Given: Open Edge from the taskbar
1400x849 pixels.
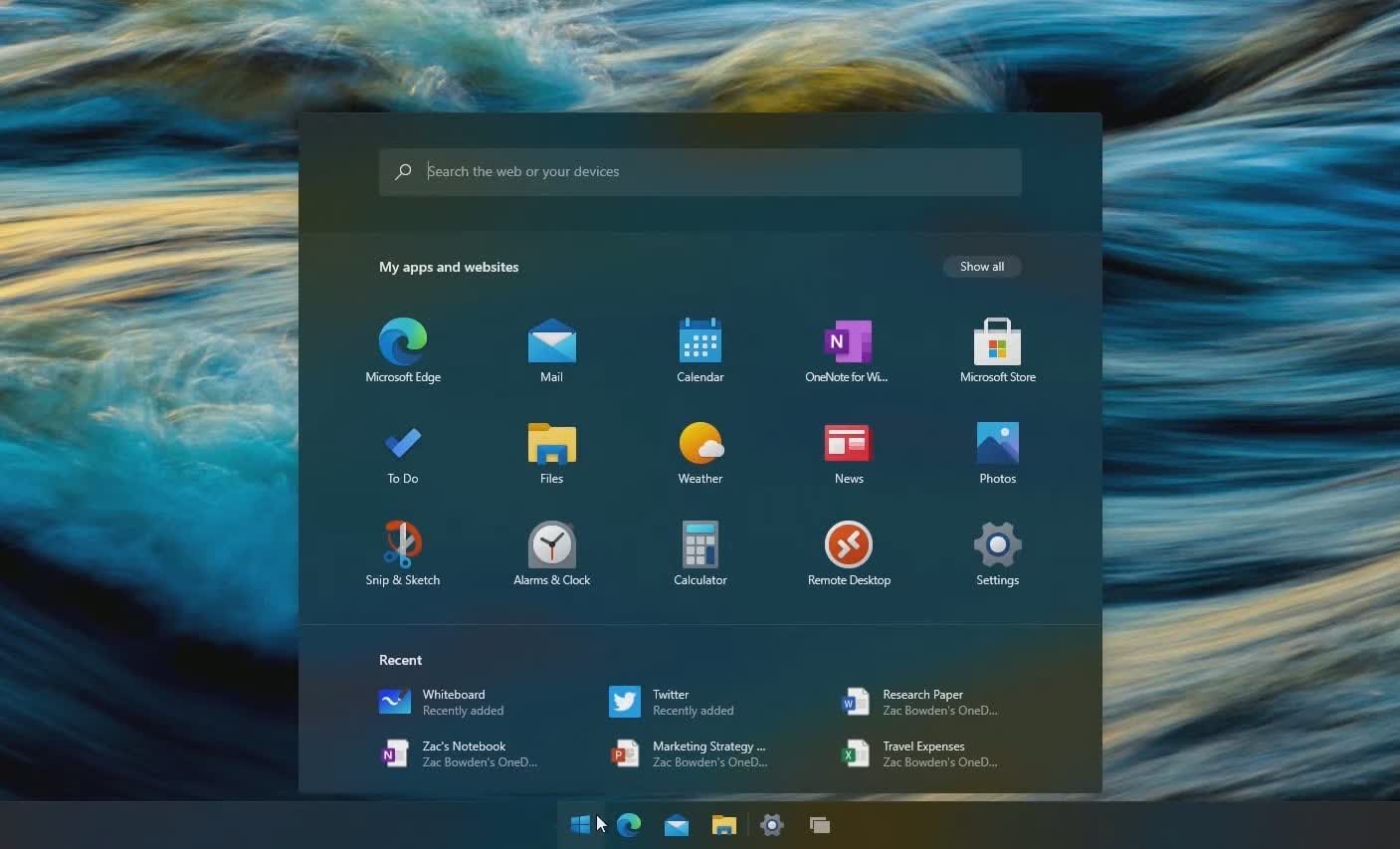Looking at the screenshot, I should click(x=629, y=824).
